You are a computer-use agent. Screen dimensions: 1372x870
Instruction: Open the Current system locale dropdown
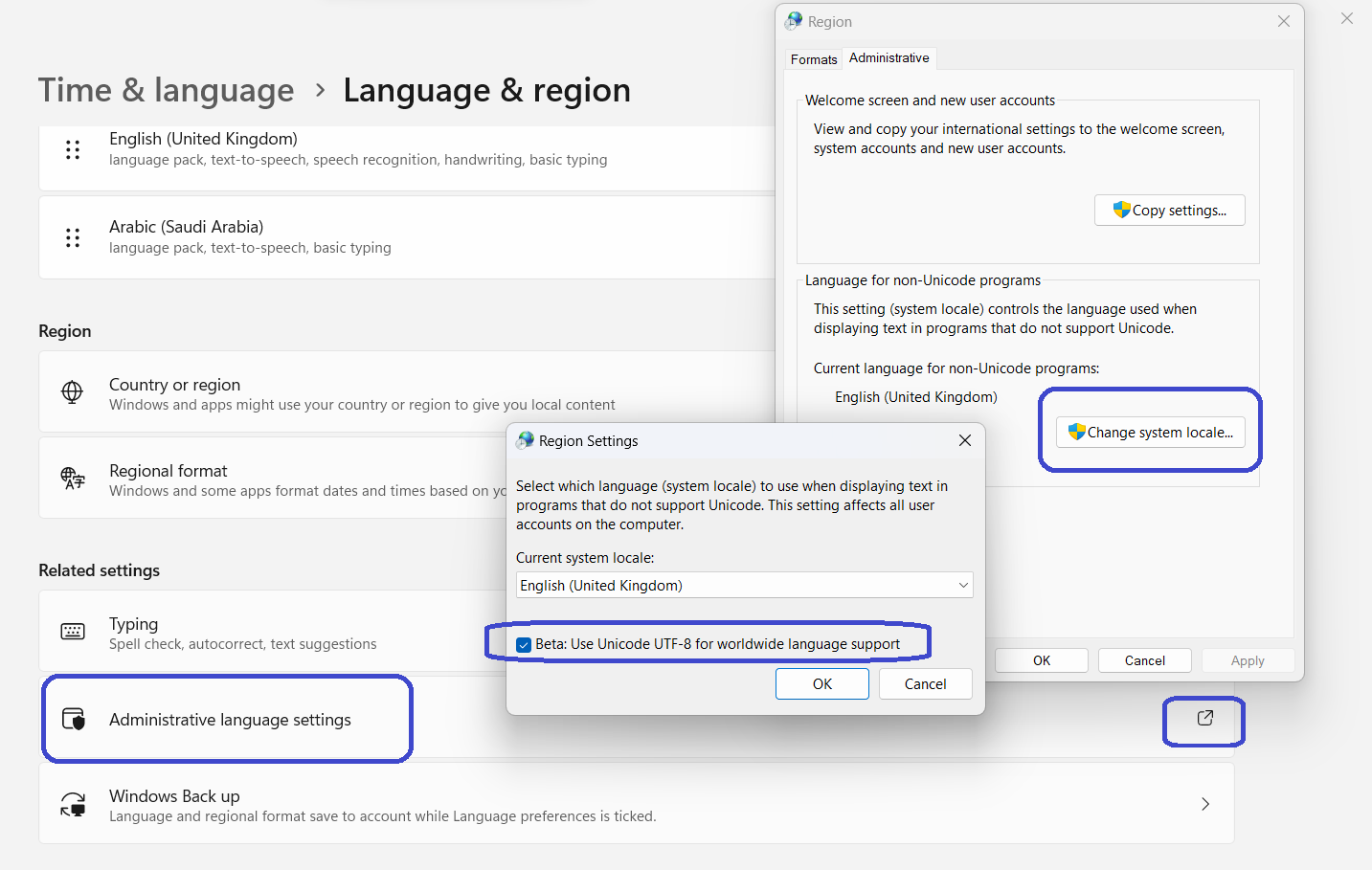[744, 586]
